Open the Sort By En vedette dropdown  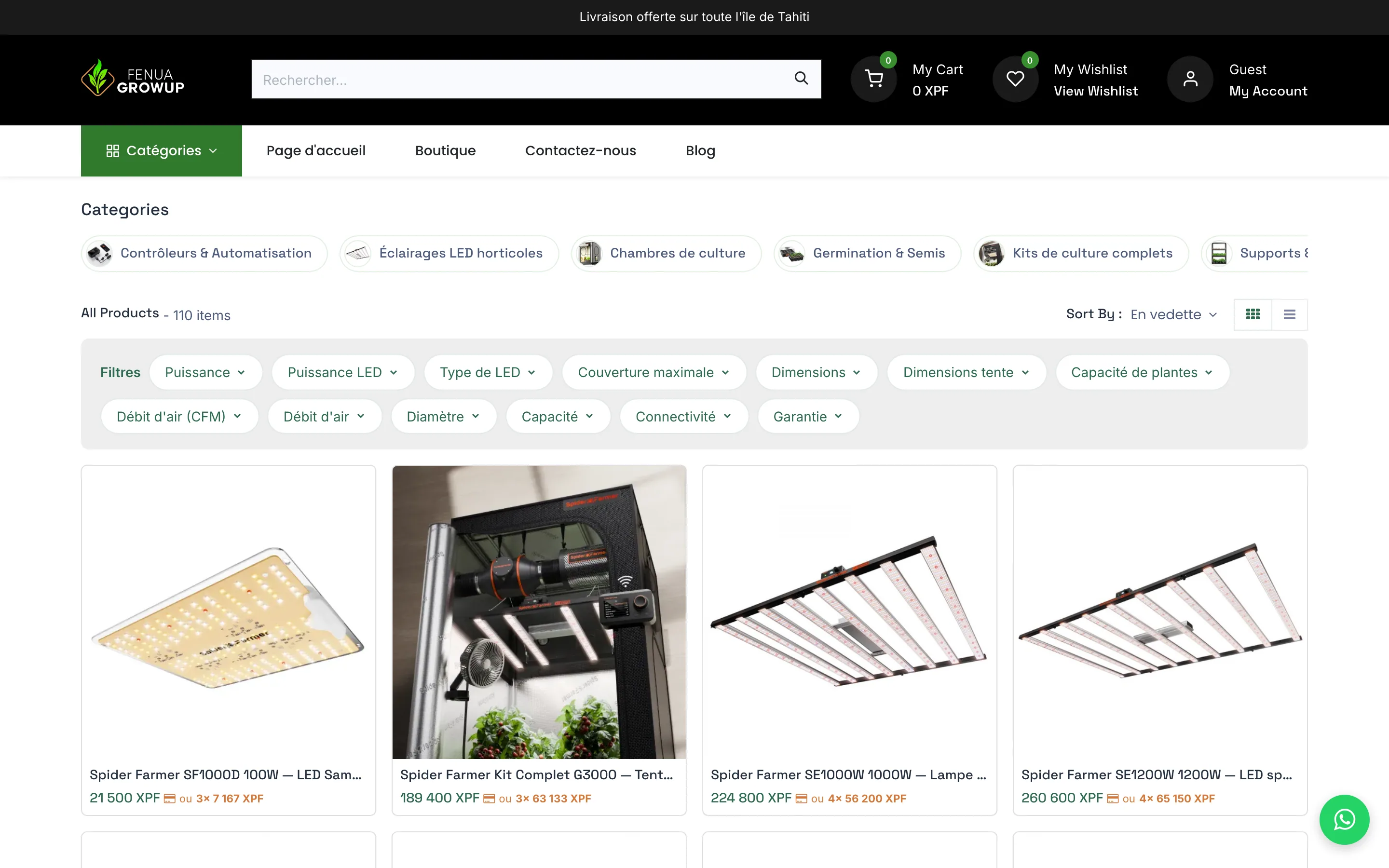1174,314
